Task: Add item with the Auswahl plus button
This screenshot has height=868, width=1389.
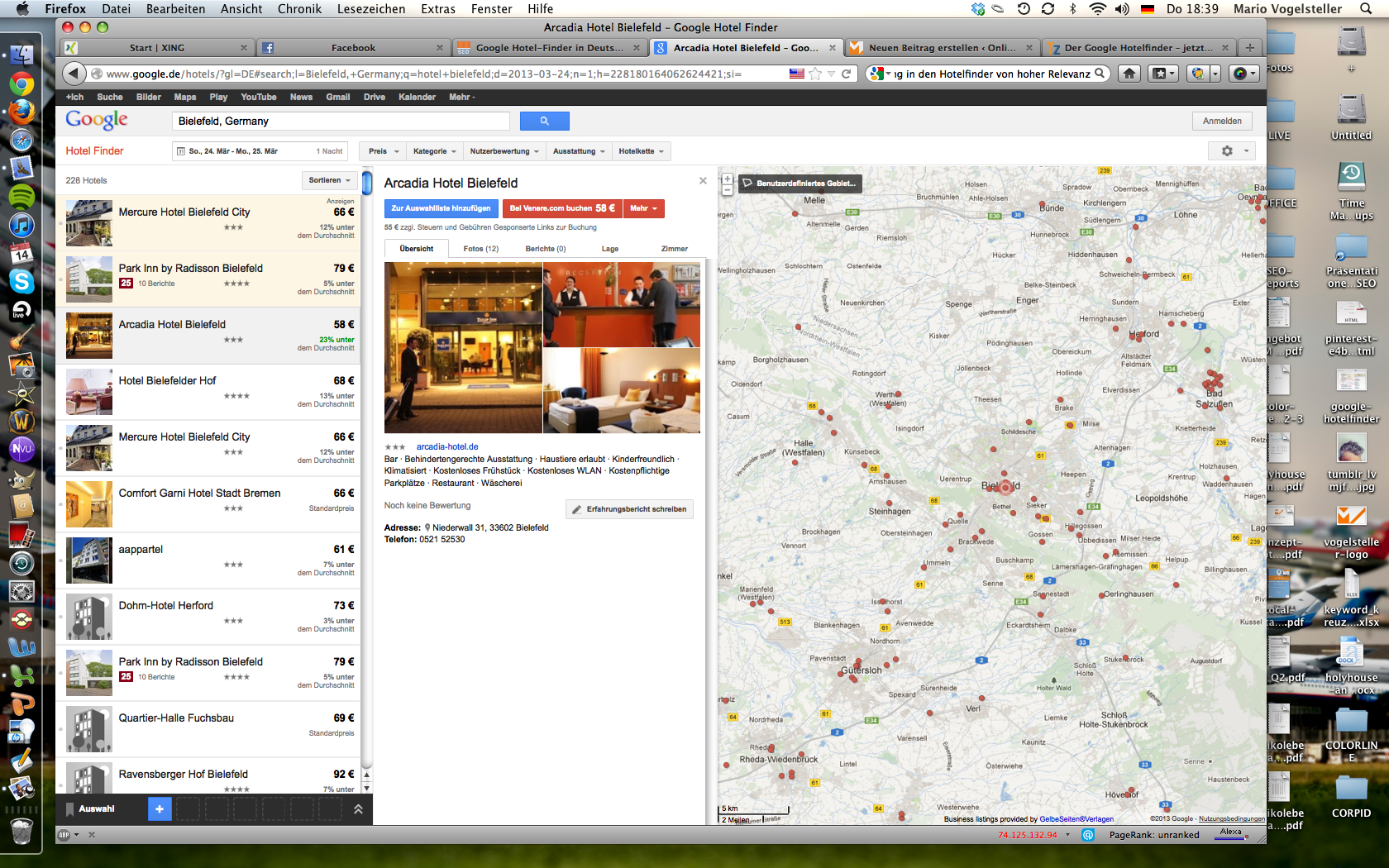Action: point(160,808)
